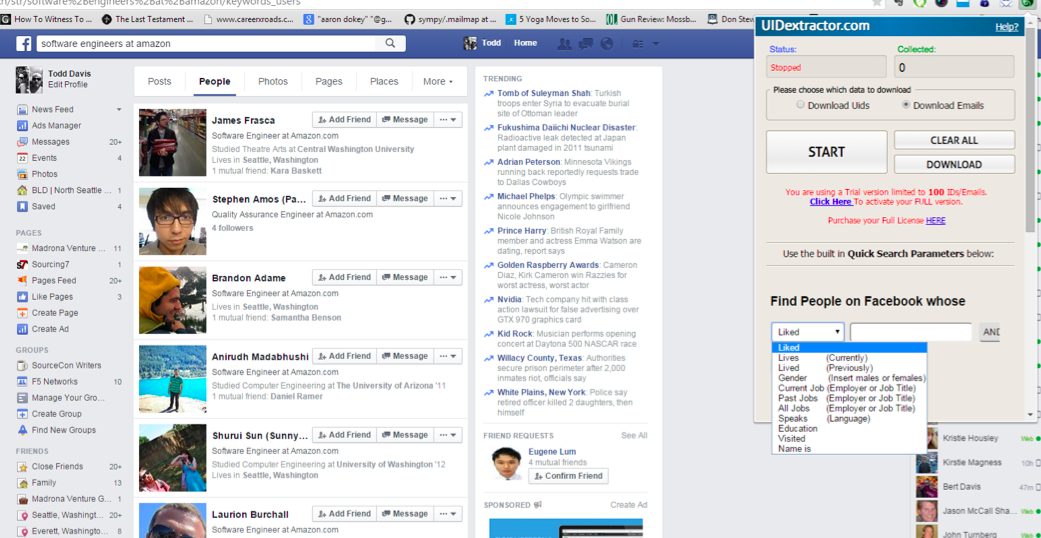The height and width of the screenshot is (538, 1041).
Task: Click the START button
Action: (827, 152)
